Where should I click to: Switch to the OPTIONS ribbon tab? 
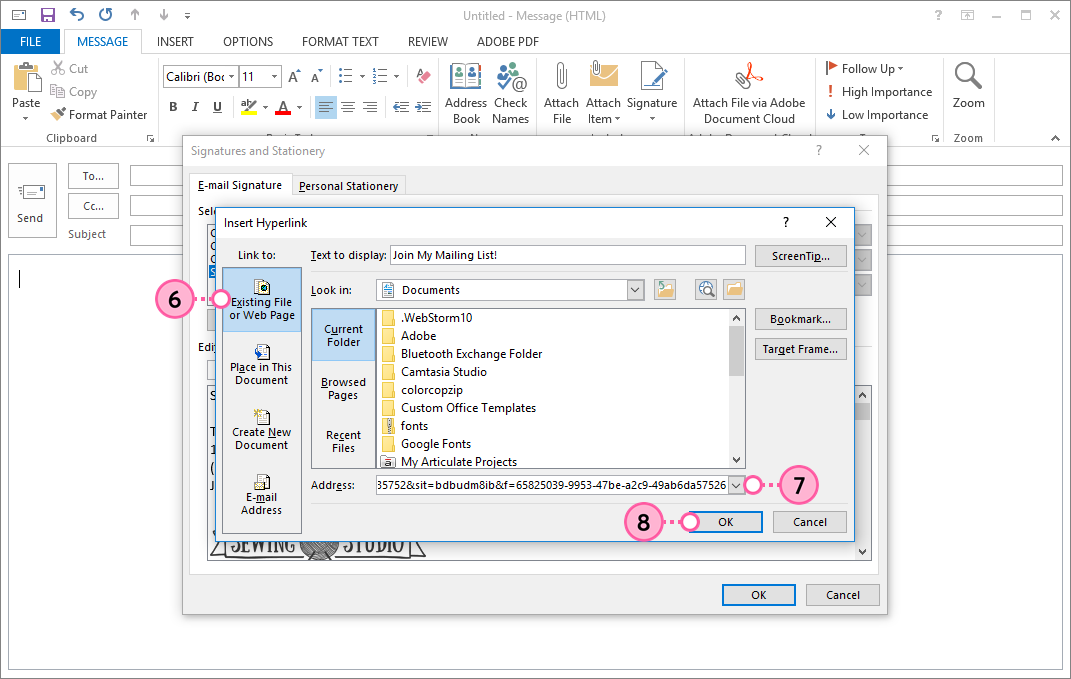[x=248, y=42]
